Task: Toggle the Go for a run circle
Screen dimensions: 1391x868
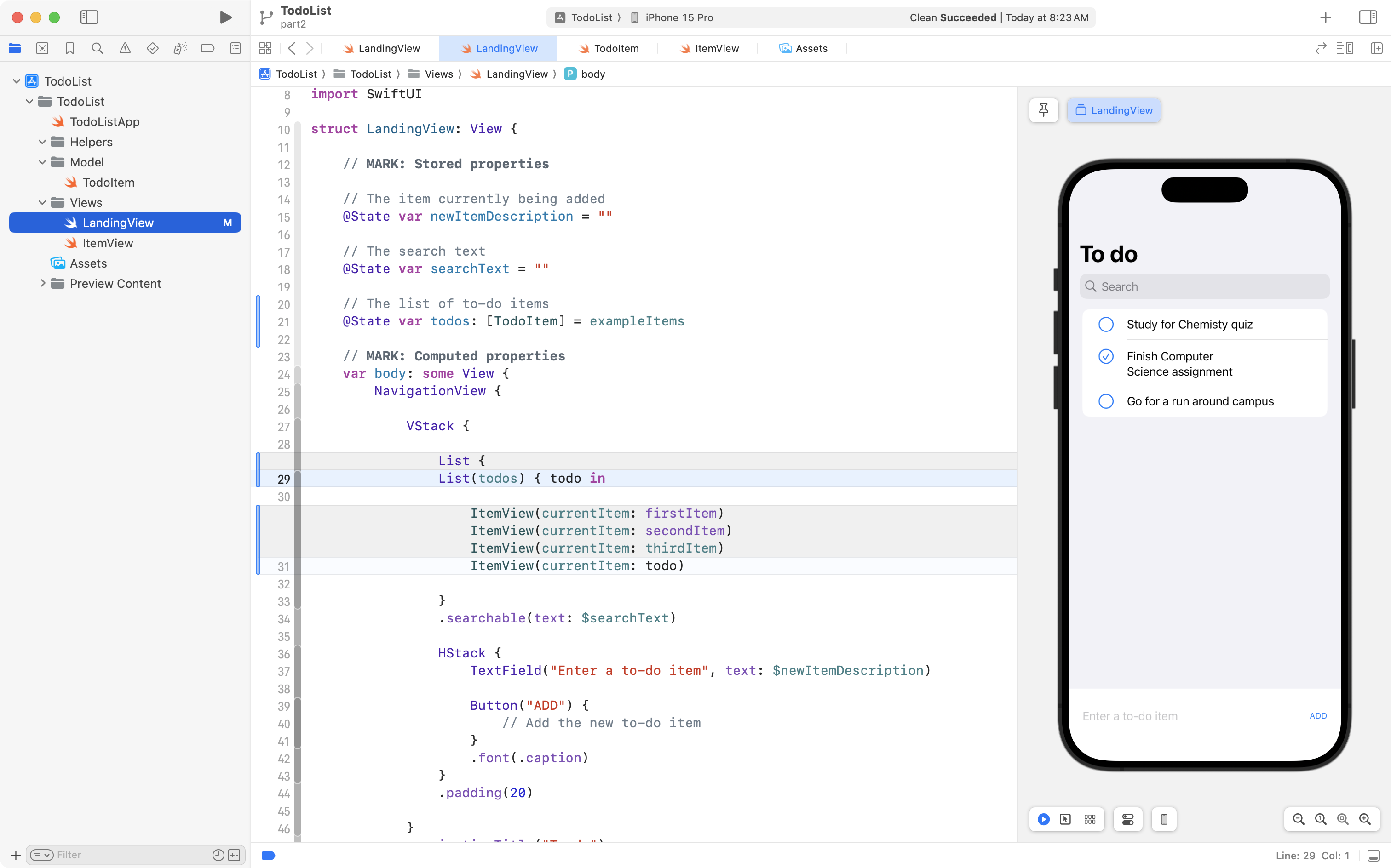Action: coord(1105,401)
